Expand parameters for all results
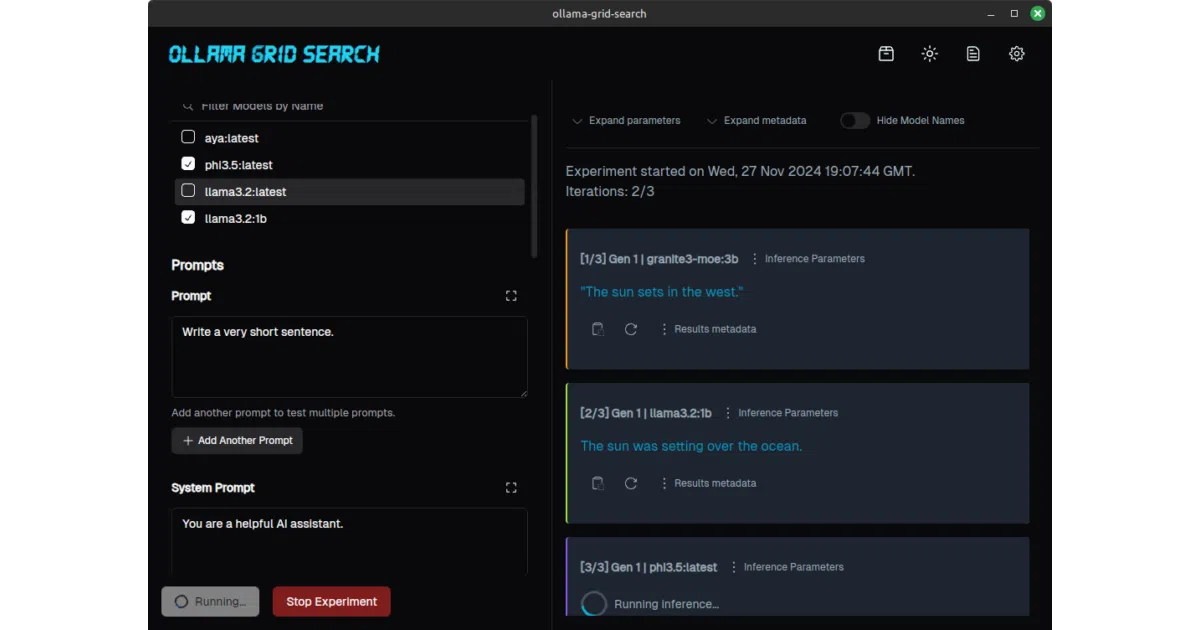 [626, 120]
